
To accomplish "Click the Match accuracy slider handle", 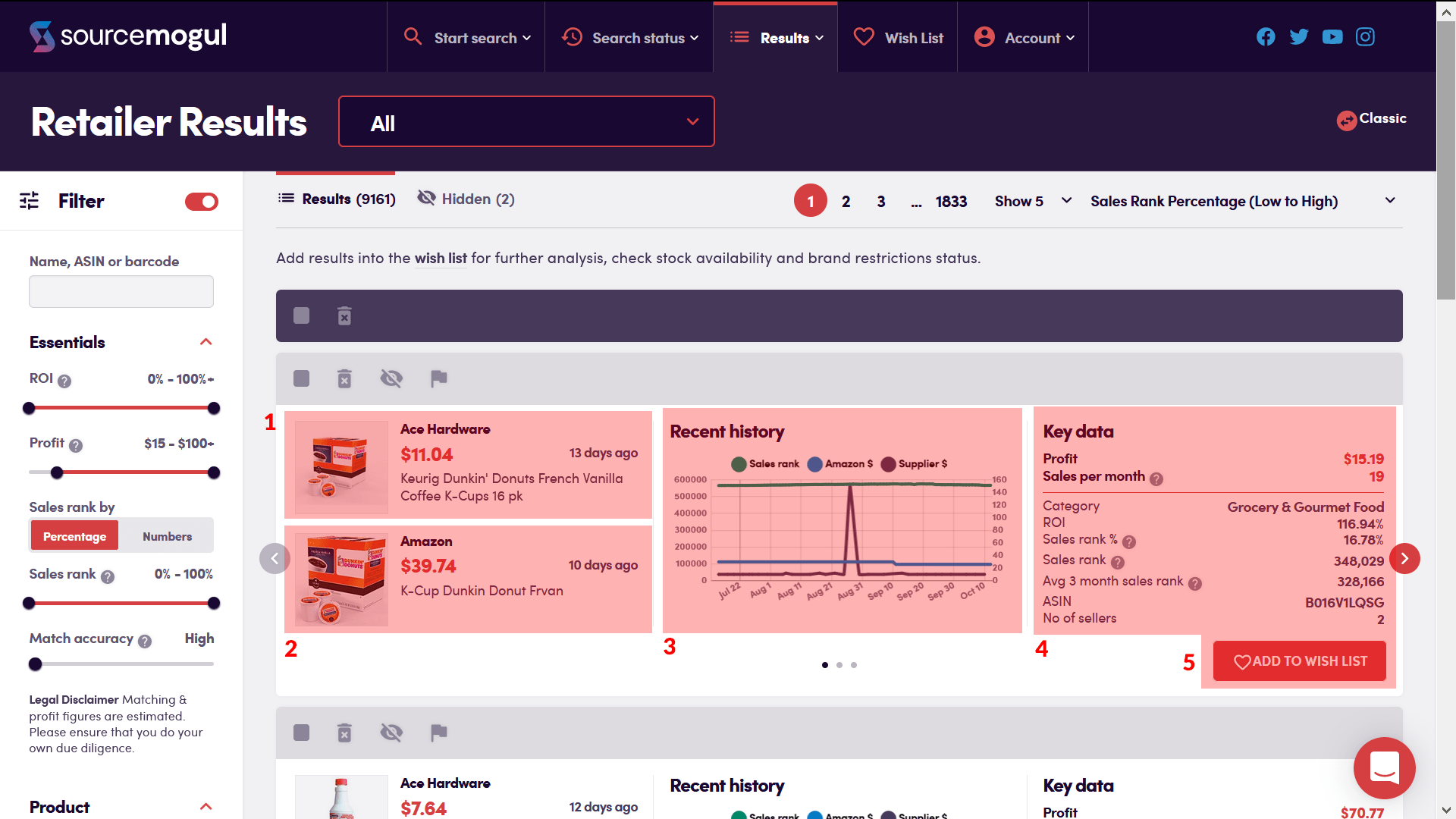I will pyautogui.click(x=35, y=664).
